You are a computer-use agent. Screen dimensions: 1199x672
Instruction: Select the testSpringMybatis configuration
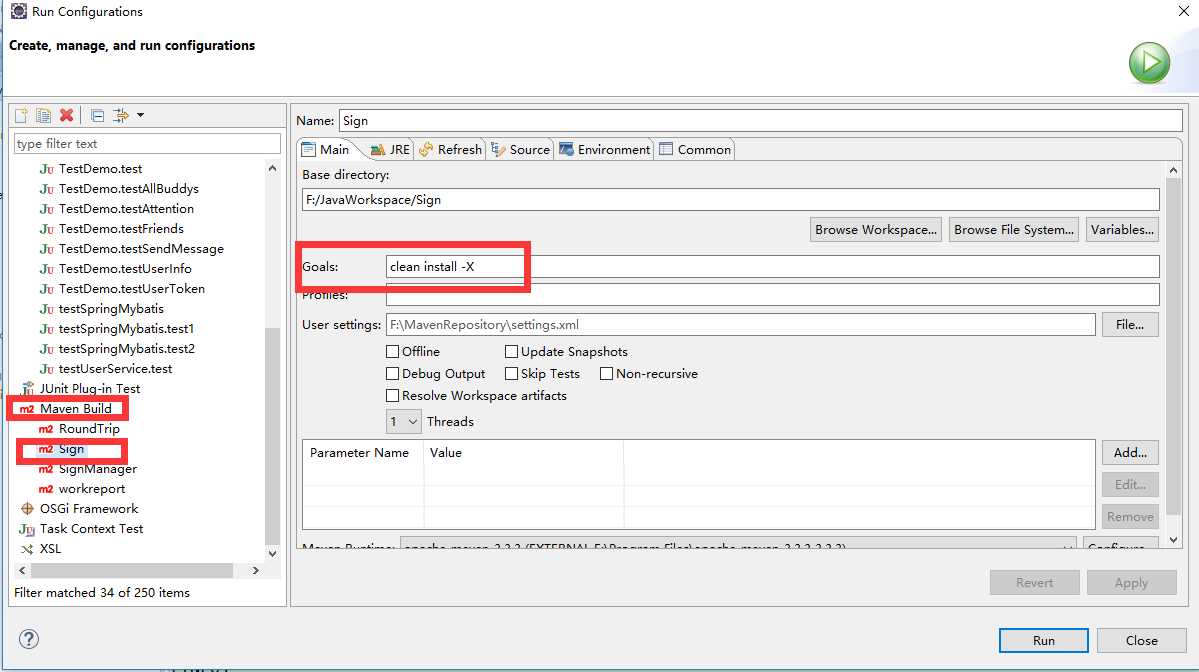pos(111,309)
